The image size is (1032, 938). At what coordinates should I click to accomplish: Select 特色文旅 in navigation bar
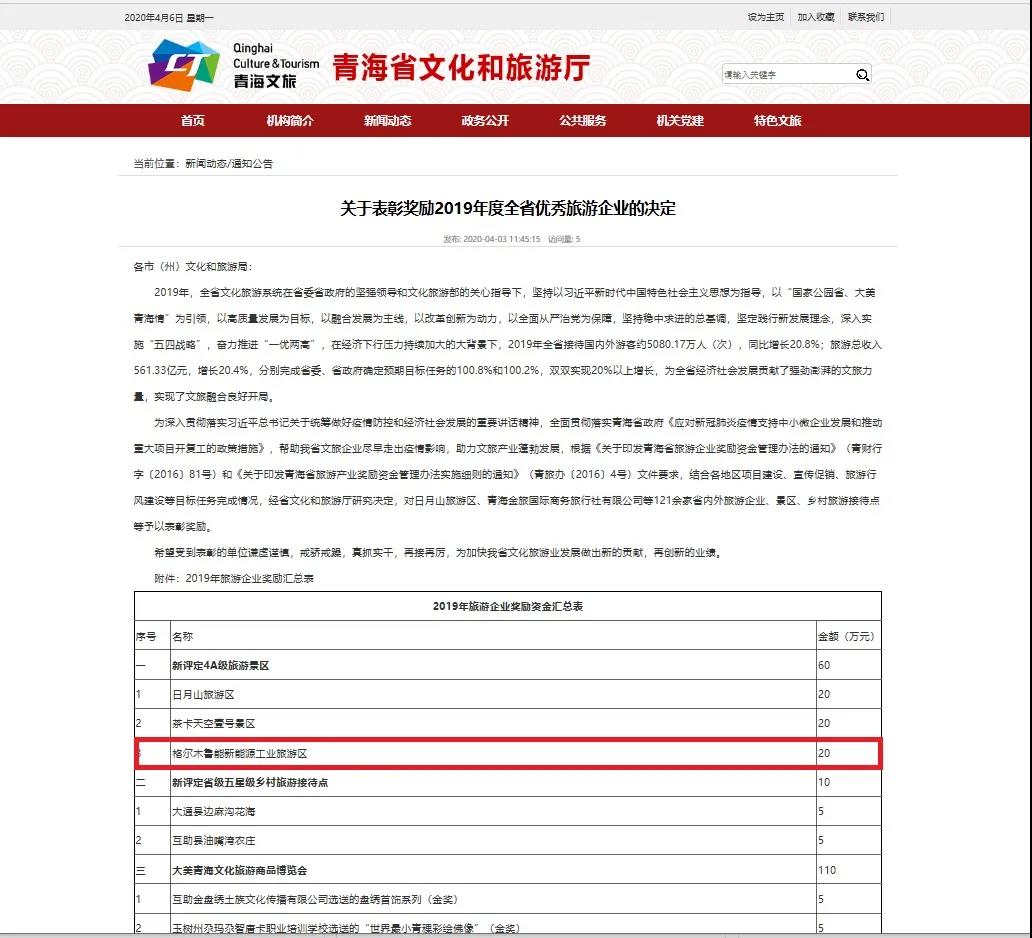pos(778,121)
